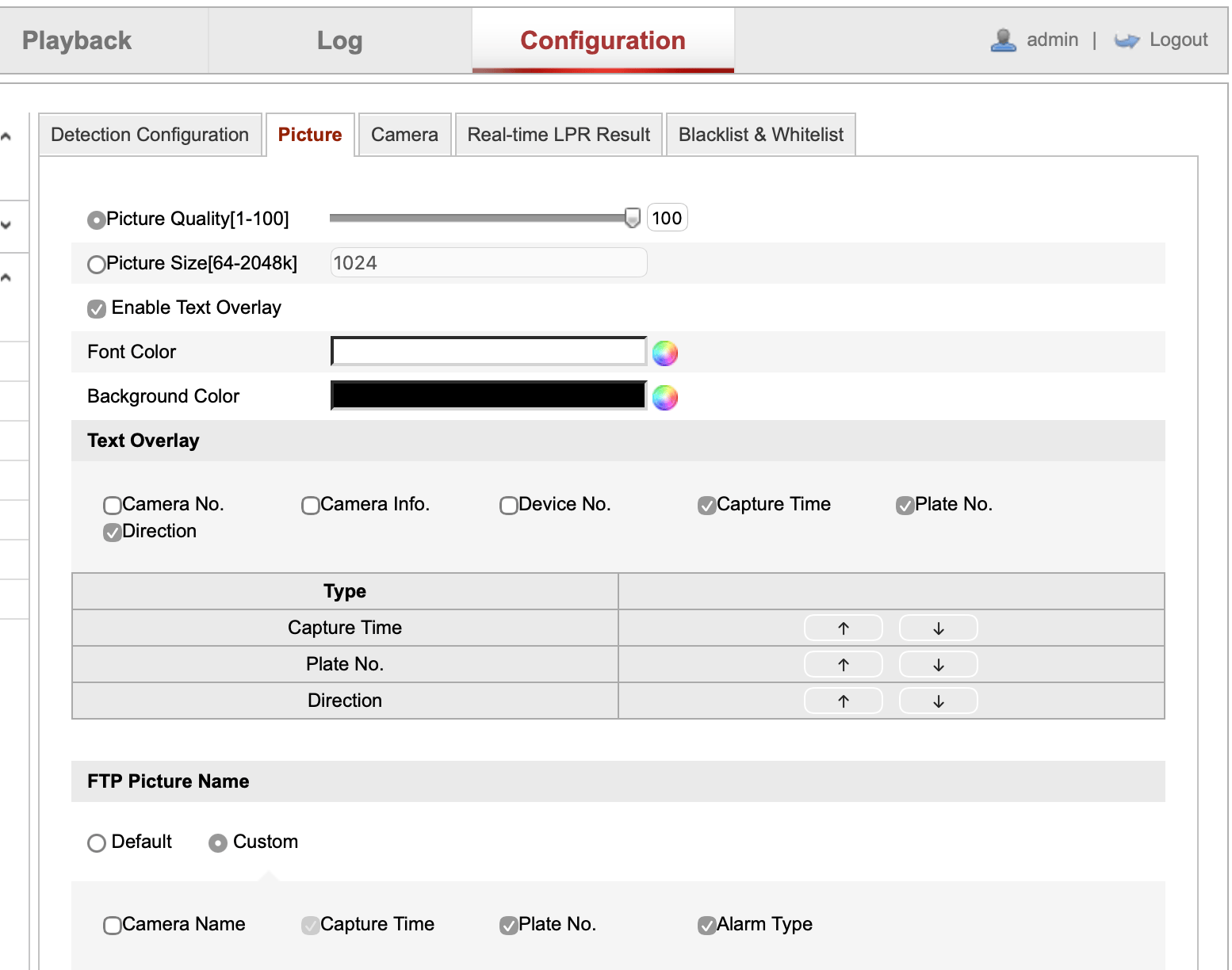Move Capture Time down in overlay order
1232x970 pixels.
point(938,627)
